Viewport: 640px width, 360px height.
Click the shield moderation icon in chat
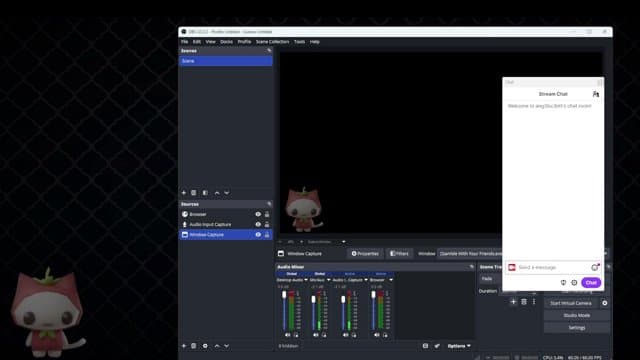point(563,282)
